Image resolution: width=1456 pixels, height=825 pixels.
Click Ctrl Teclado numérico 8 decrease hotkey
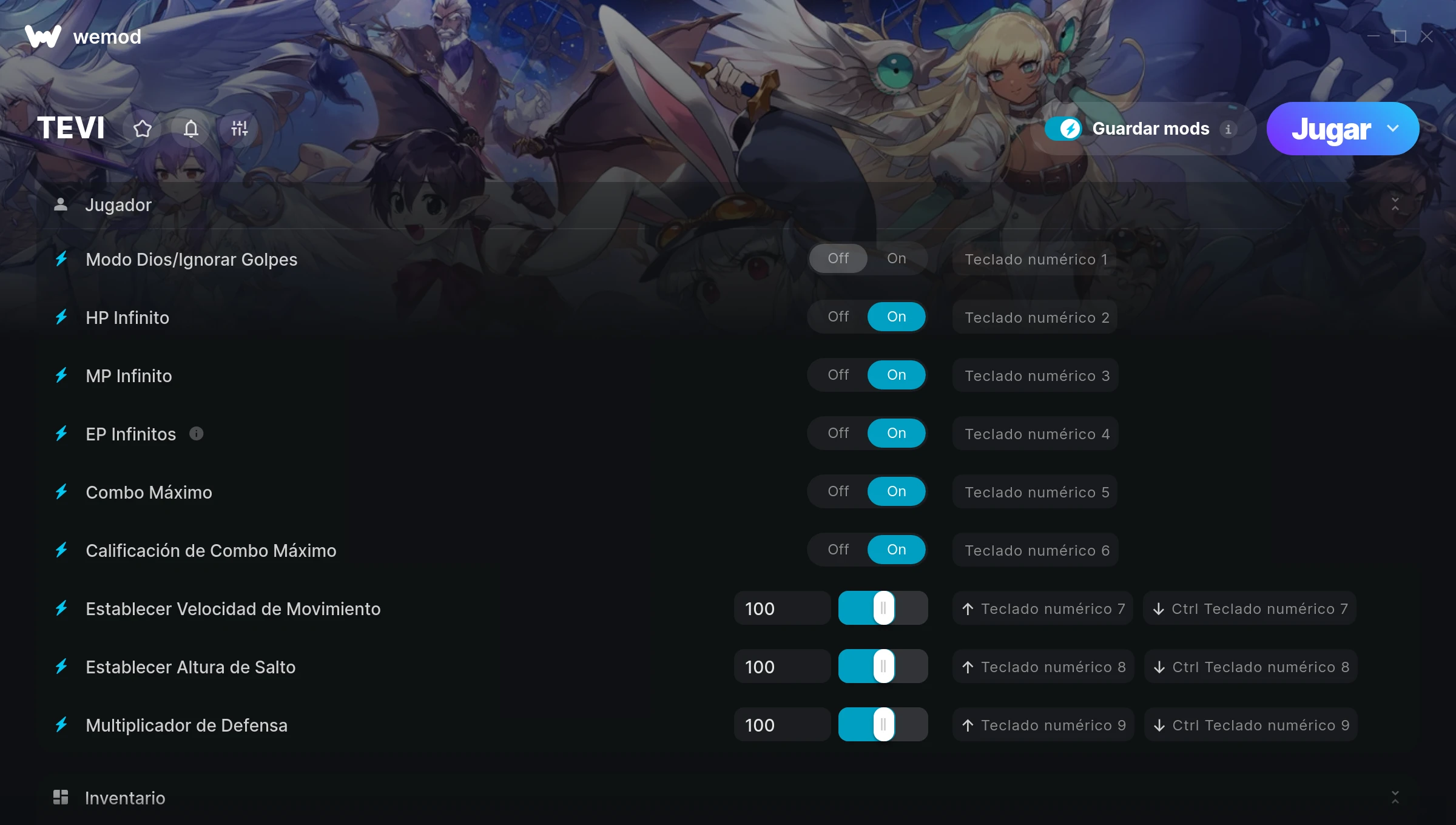pos(1251,666)
